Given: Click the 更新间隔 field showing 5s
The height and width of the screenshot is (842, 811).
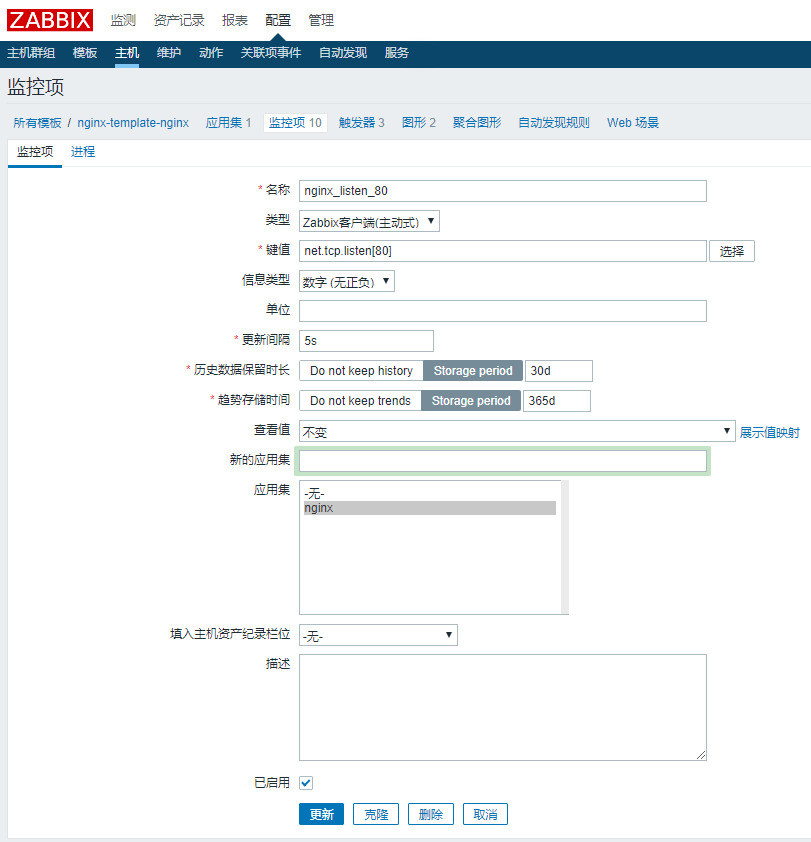Looking at the screenshot, I should point(366,341).
